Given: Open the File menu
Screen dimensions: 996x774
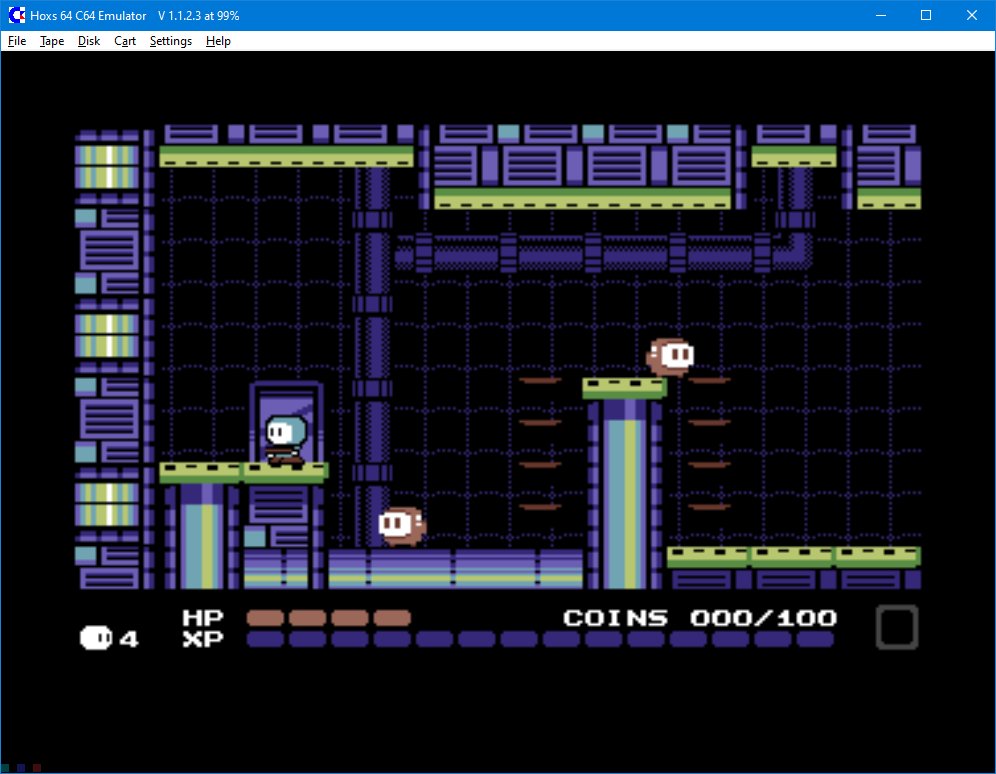Looking at the screenshot, I should click(17, 41).
